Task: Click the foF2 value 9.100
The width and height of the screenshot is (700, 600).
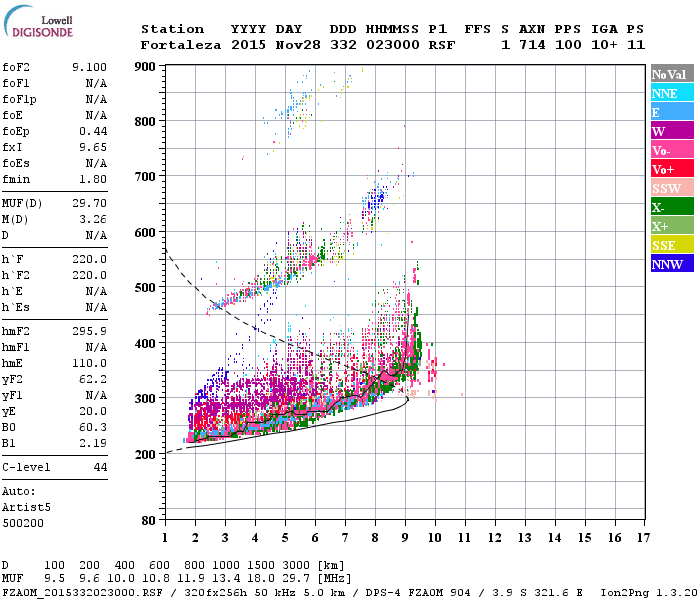Action: tap(89, 67)
